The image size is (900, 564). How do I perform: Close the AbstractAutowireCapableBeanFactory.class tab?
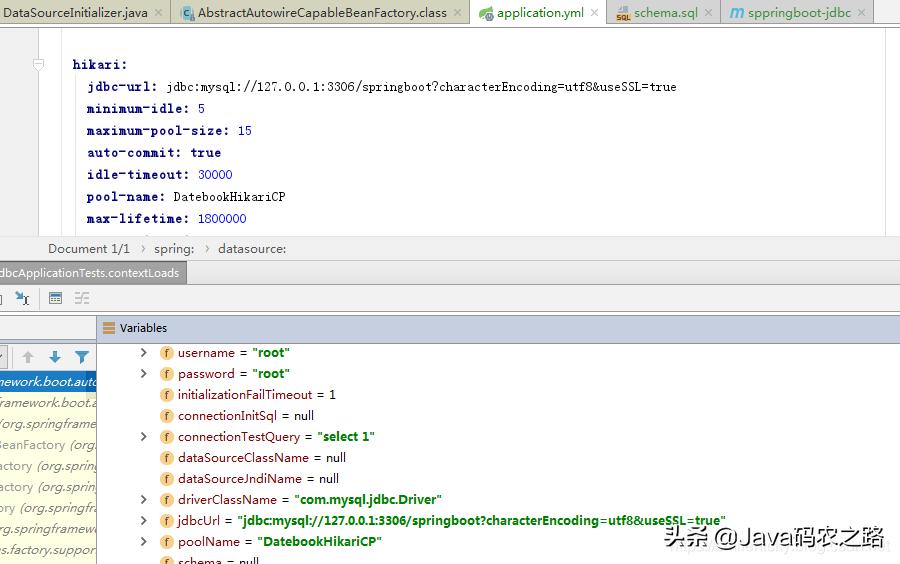[x=457, y=13]
